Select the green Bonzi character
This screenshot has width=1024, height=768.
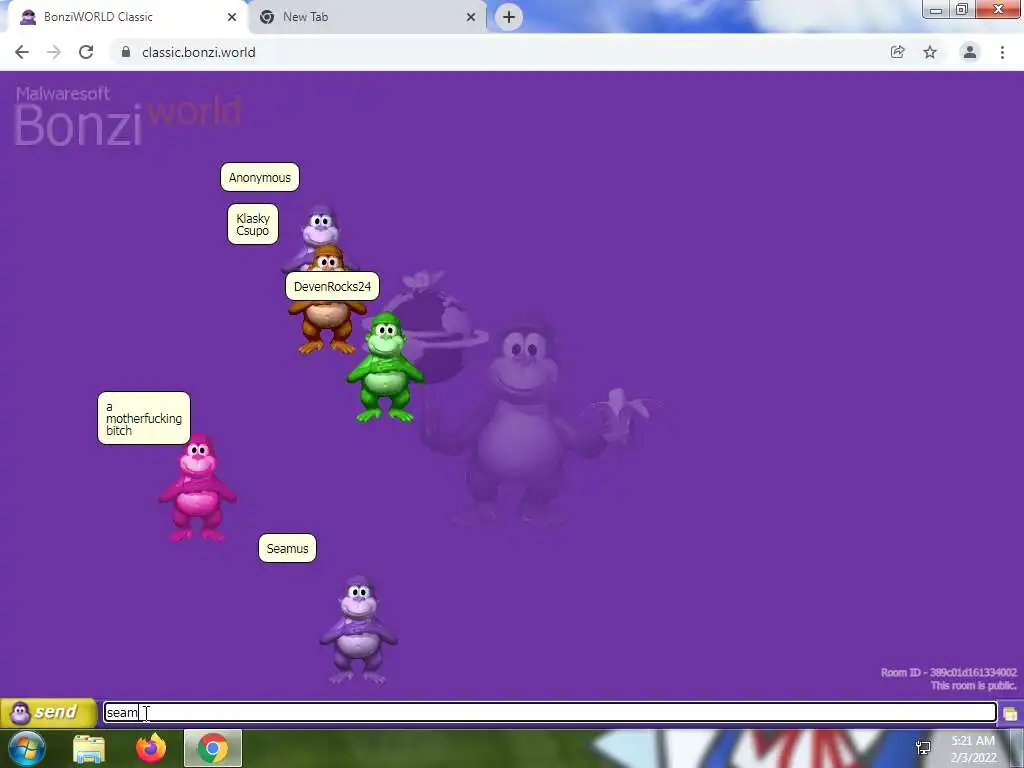[x=385, y=368]
